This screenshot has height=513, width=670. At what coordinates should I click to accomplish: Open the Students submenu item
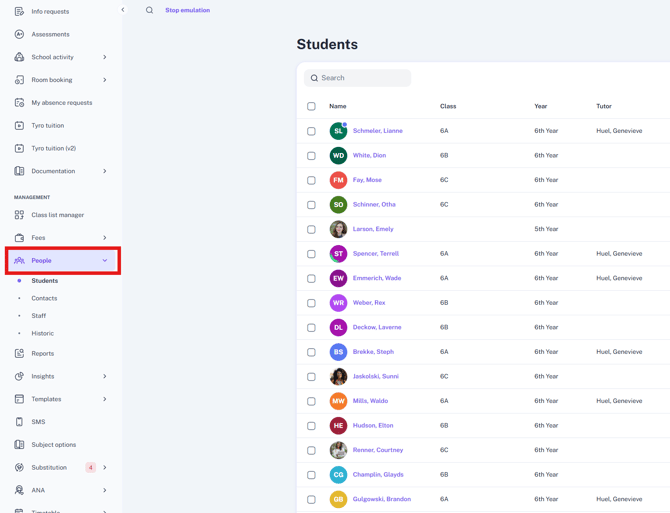click(x=44, y=281)
